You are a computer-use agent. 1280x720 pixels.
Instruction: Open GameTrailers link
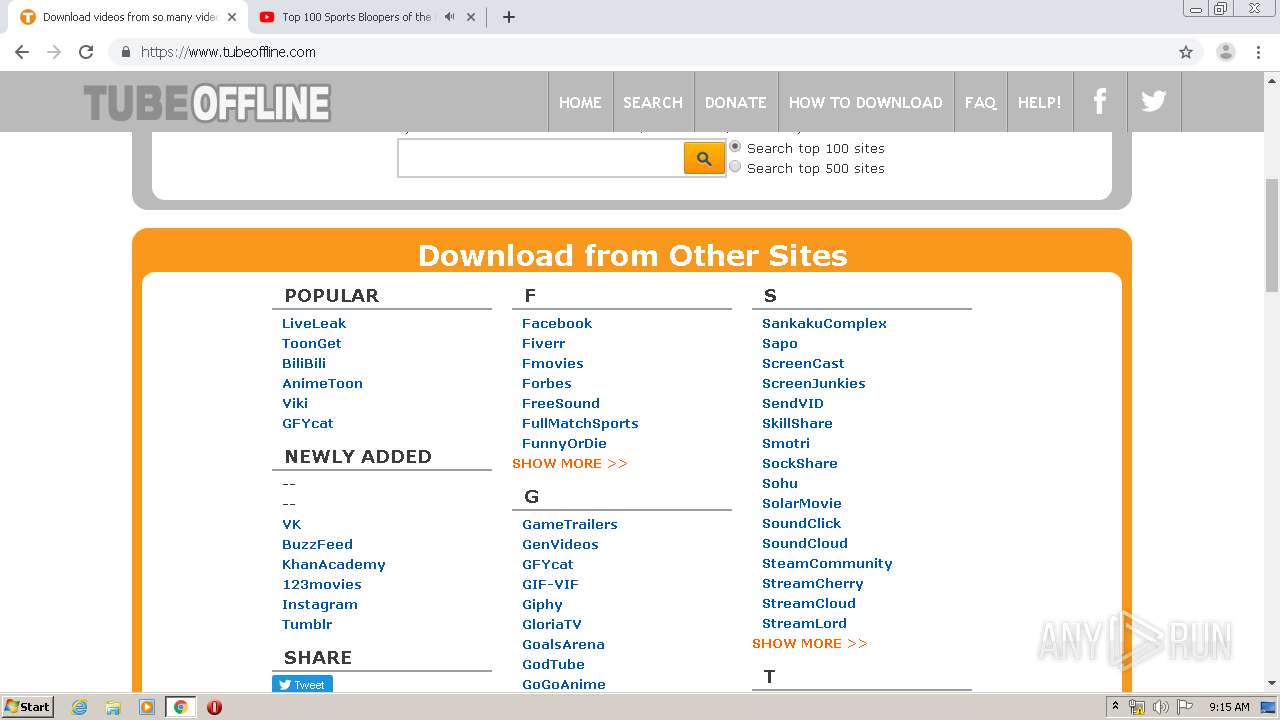click(x=570, y=524)
